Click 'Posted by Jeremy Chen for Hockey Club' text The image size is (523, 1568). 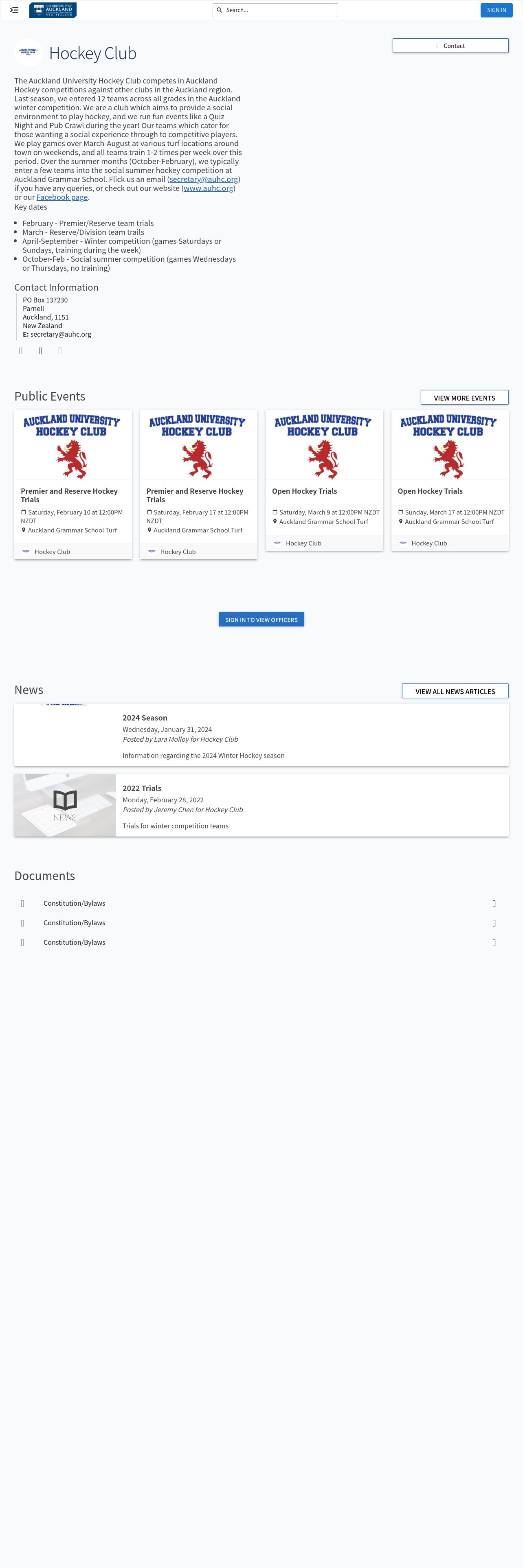point(182,810)
